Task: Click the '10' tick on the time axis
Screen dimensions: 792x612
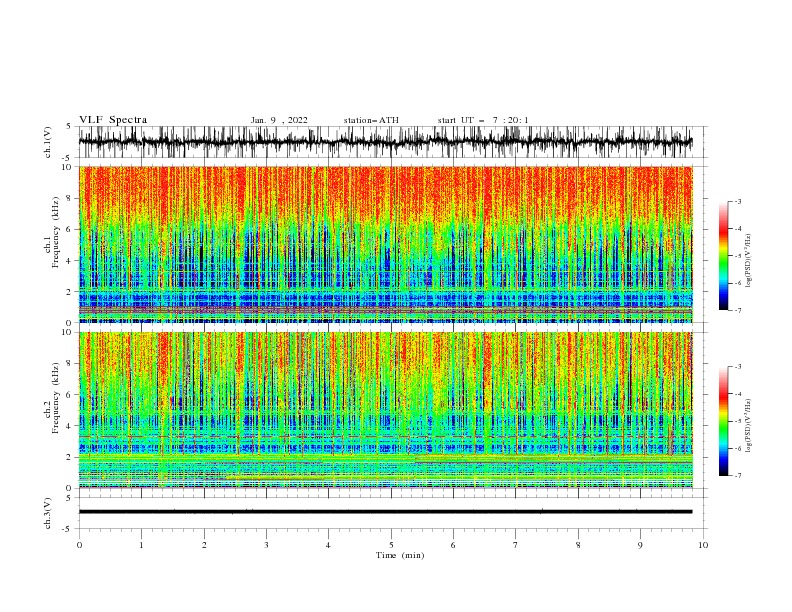Action: click(703, 545)
